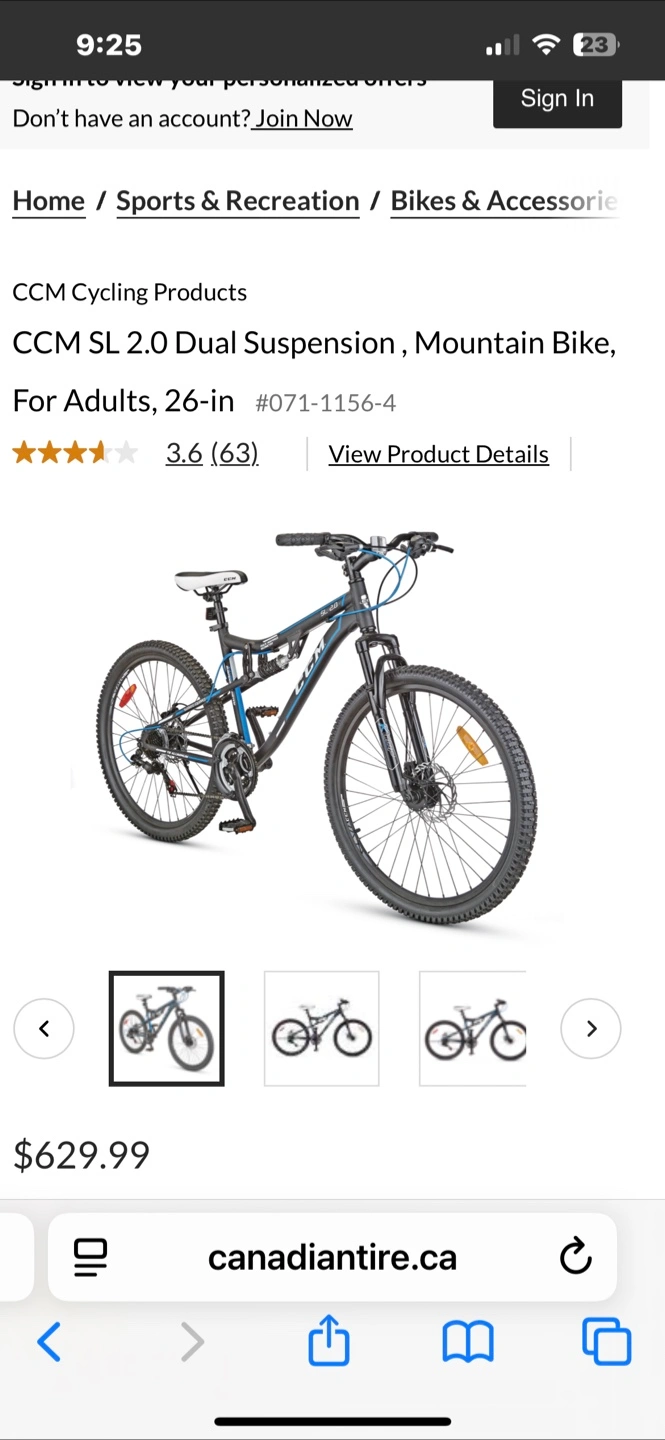Image resolution: width=665 pixels, height=1440 pixels.
Task: Select the first bike thumbnail
Action: pos(167,1028)
